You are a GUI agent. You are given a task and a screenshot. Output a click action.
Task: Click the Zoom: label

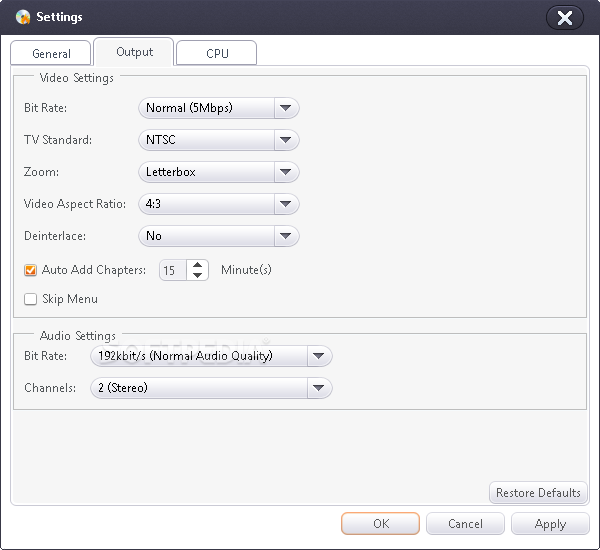41,172
